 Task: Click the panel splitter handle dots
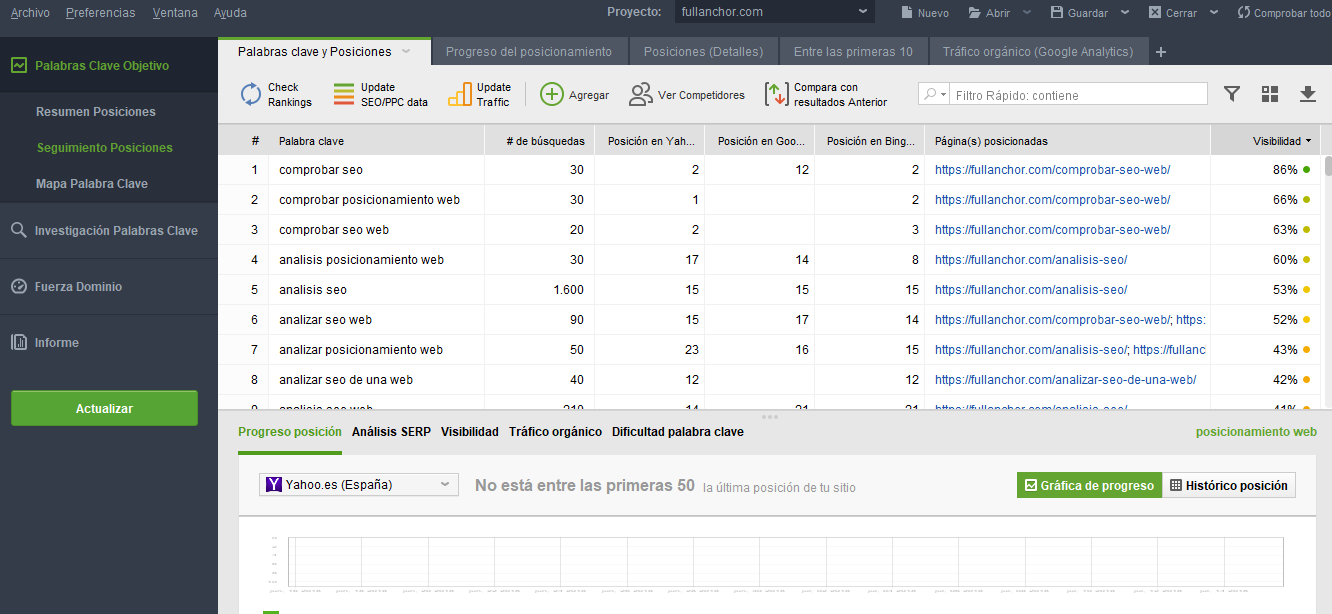click(x=770, y=416)
